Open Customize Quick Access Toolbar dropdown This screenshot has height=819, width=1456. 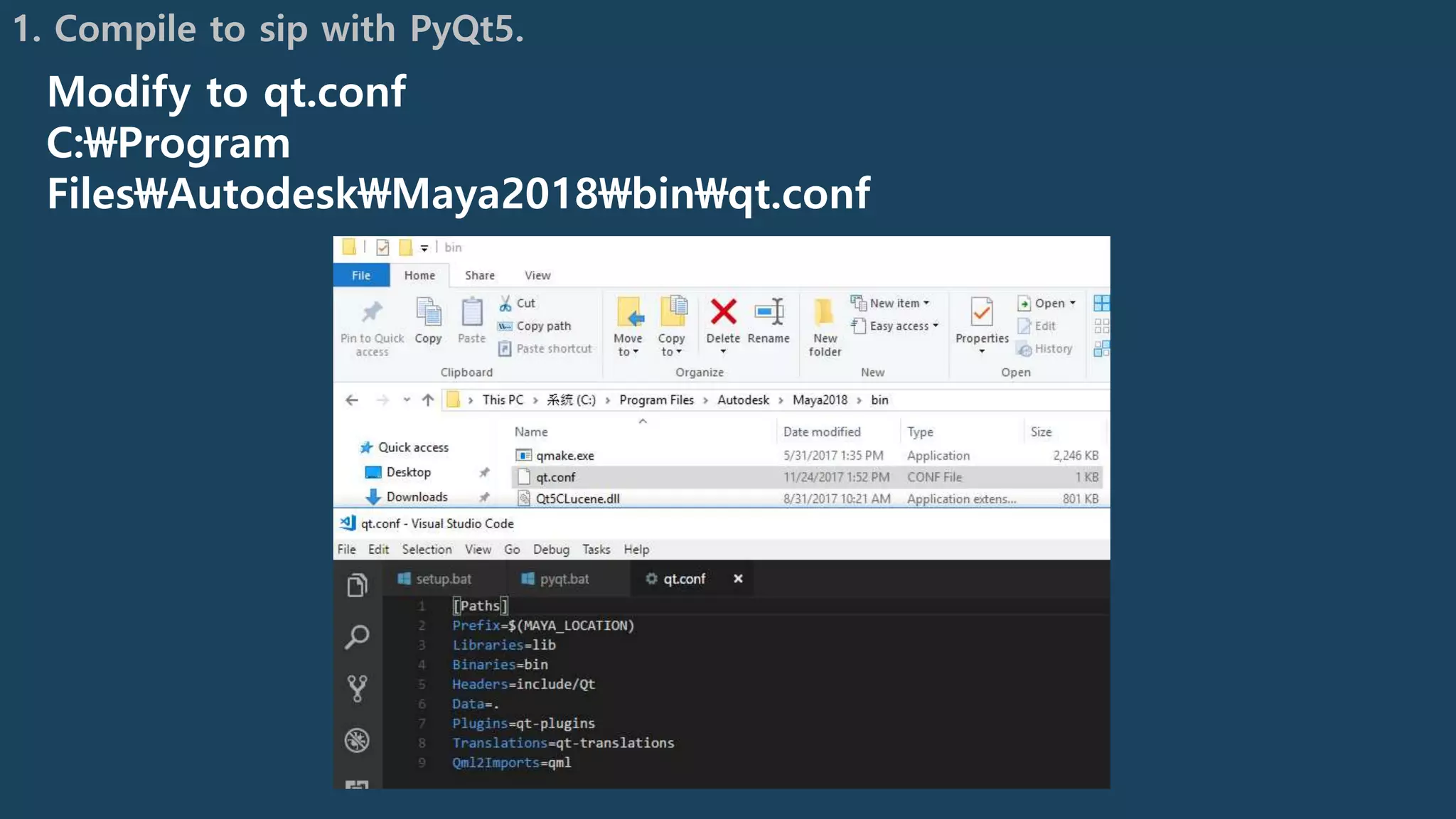424,248
